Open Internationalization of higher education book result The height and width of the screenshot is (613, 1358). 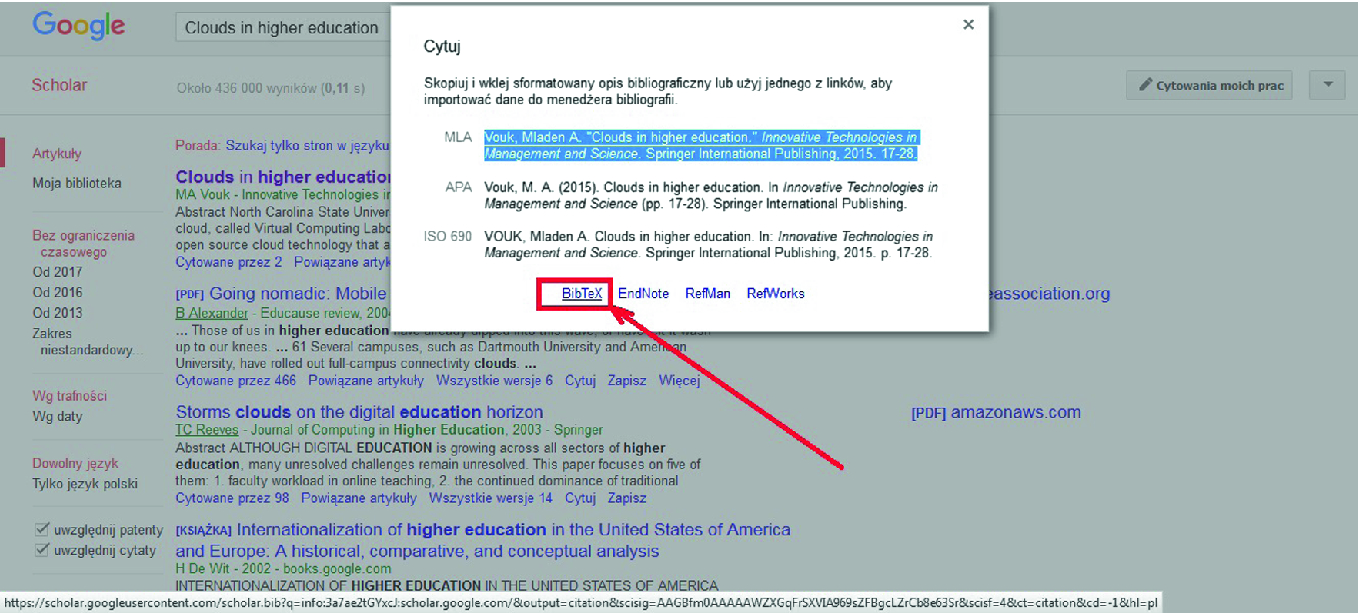(x=483, y=540)
